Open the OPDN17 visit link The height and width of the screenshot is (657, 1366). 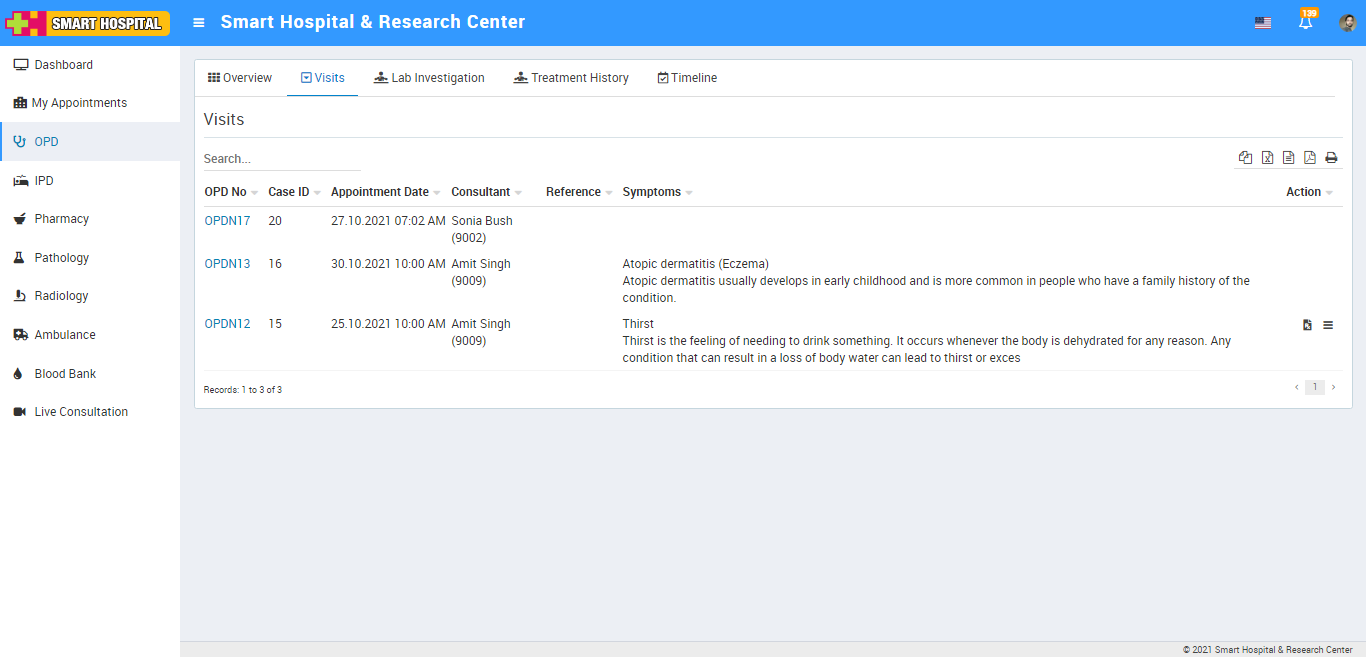point(227,221)
